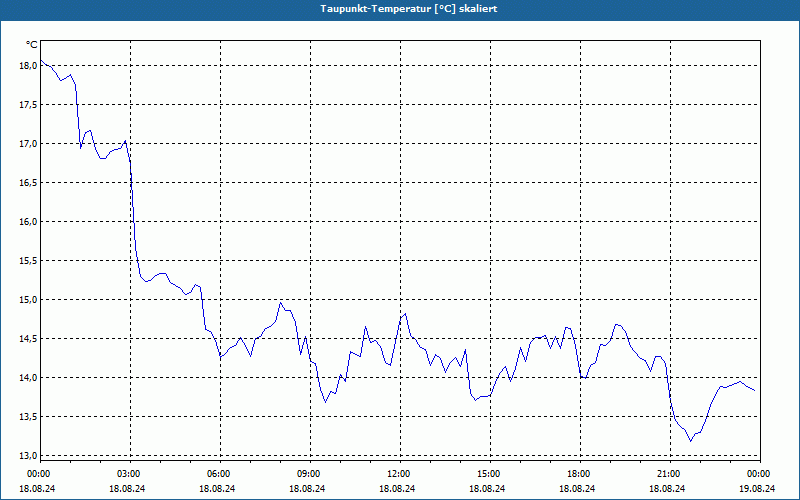
Task: Click the 18.08.24 date under 21:00
Action: pyautogui.click(x=667, y=488)
